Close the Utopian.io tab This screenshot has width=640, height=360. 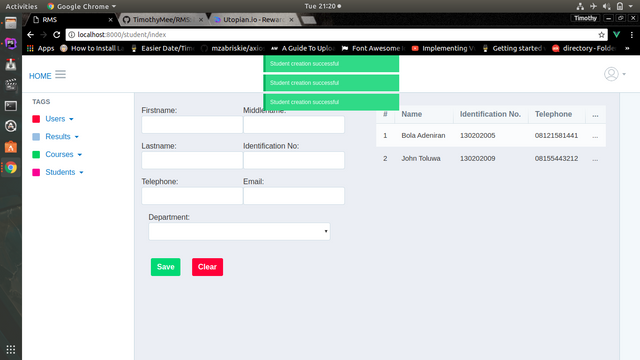tap(291, 20)
